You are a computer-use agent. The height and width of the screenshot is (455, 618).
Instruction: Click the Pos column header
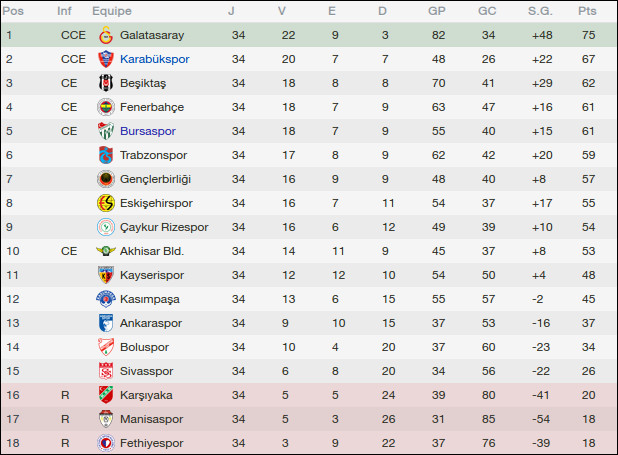[x=13, y=11]
